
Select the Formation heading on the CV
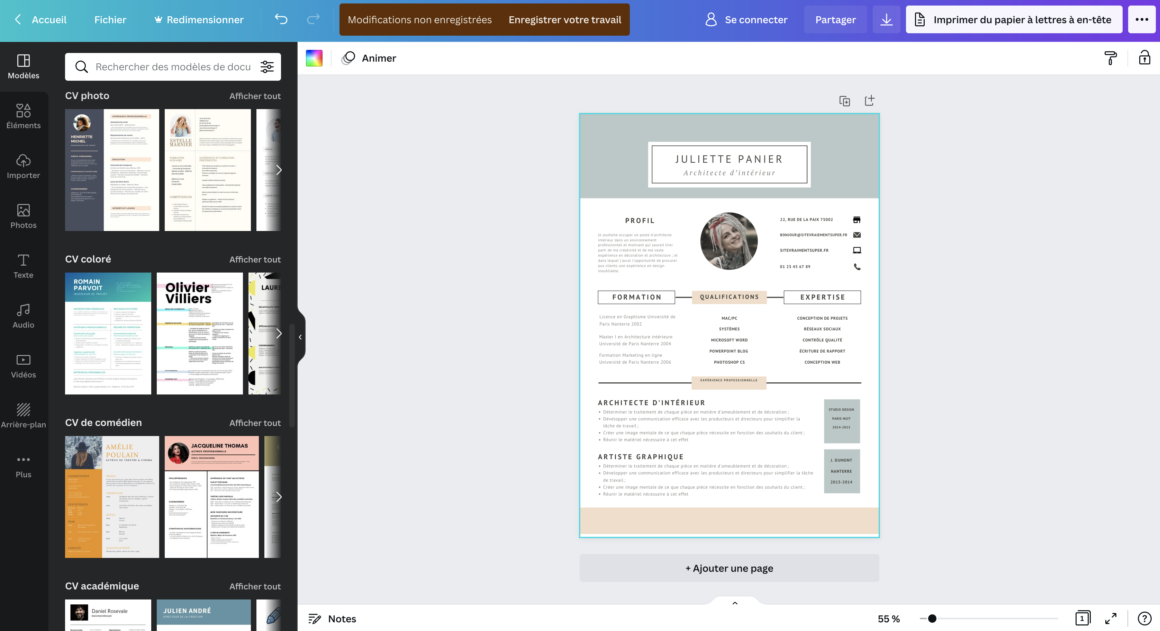(636, 297)
